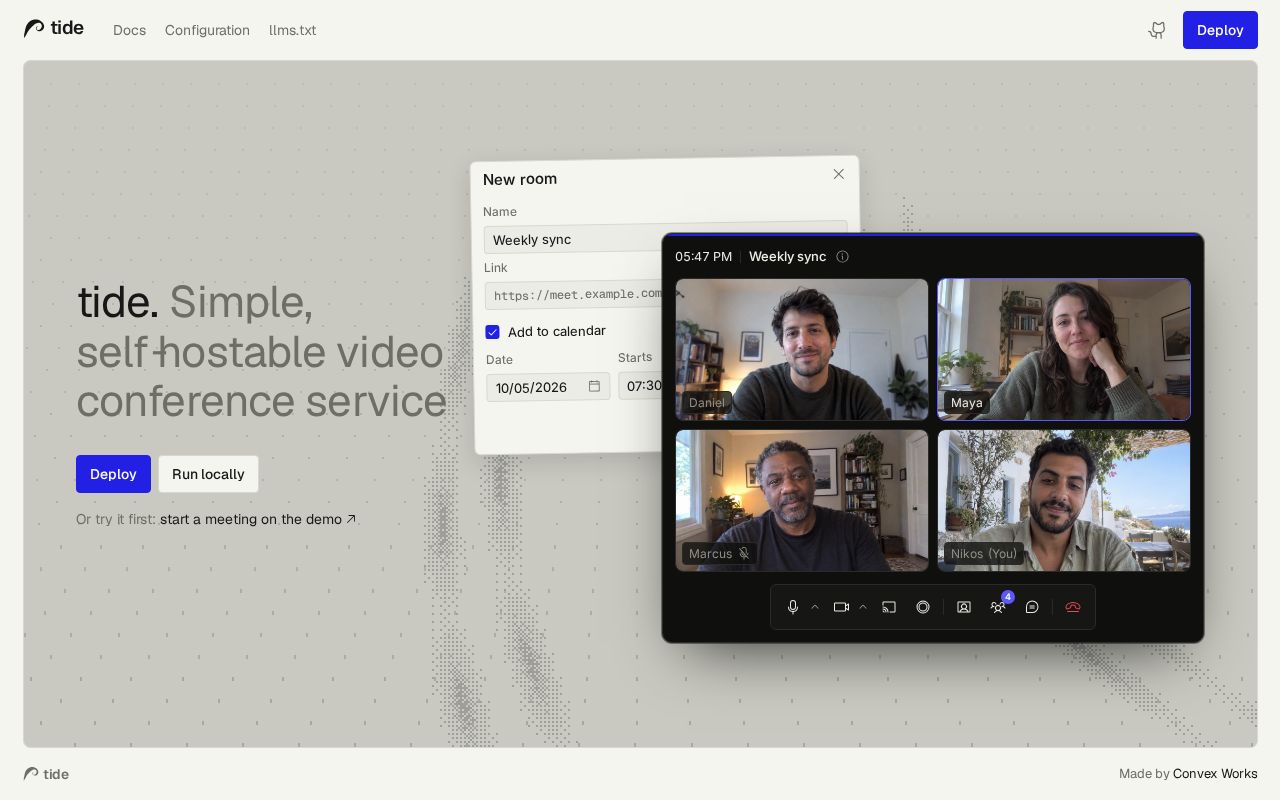Select Maya's video tile
The width and height of the screenshot is (1280, 800).
(1064, 349)
